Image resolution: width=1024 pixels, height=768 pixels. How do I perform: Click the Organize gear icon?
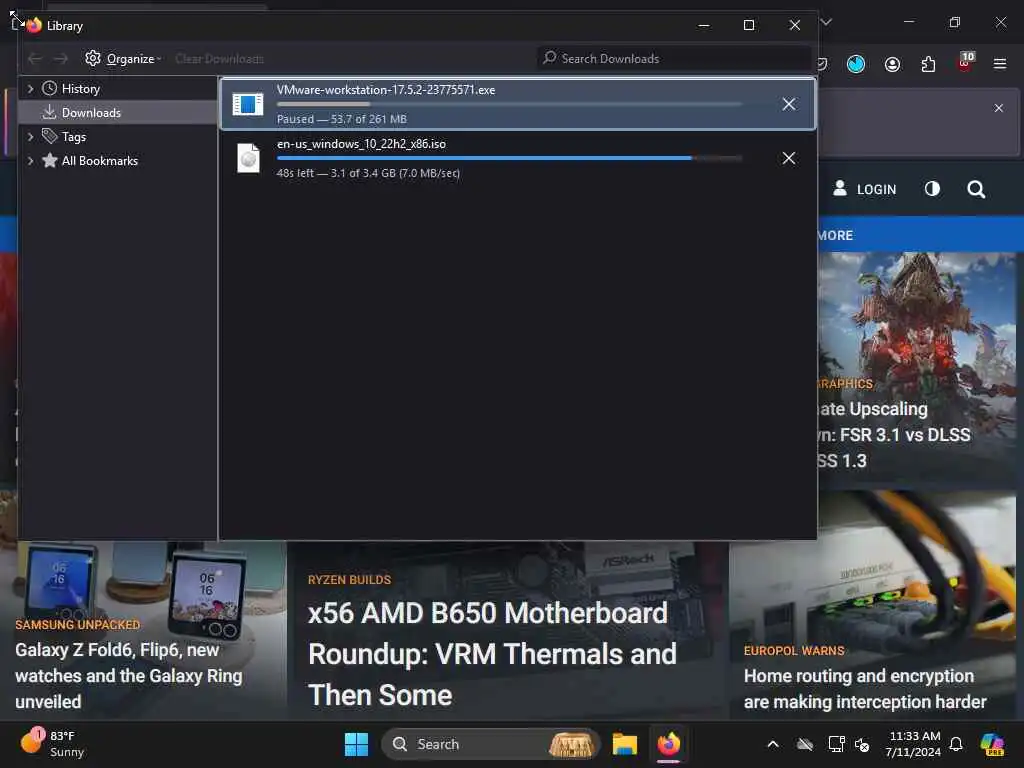coord(93,58)
